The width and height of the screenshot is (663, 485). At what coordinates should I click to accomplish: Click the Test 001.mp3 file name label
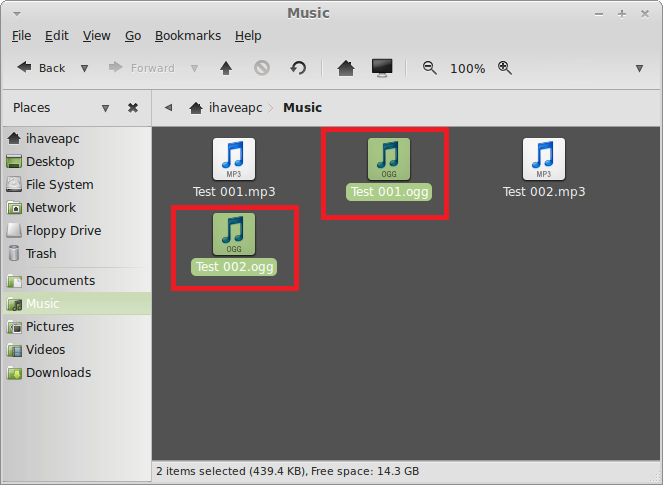(234, 192)
